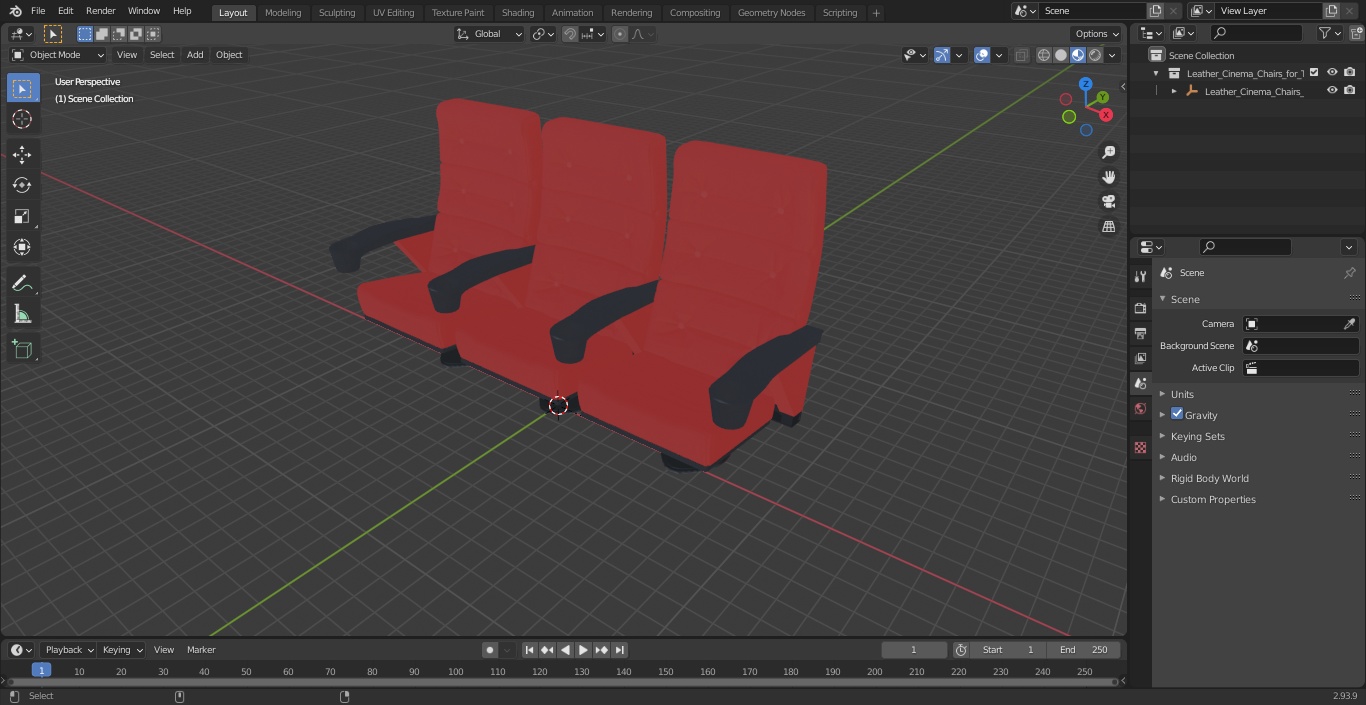
Task: Open the Texture properties tab
Action: click(x=1140, y=447)
